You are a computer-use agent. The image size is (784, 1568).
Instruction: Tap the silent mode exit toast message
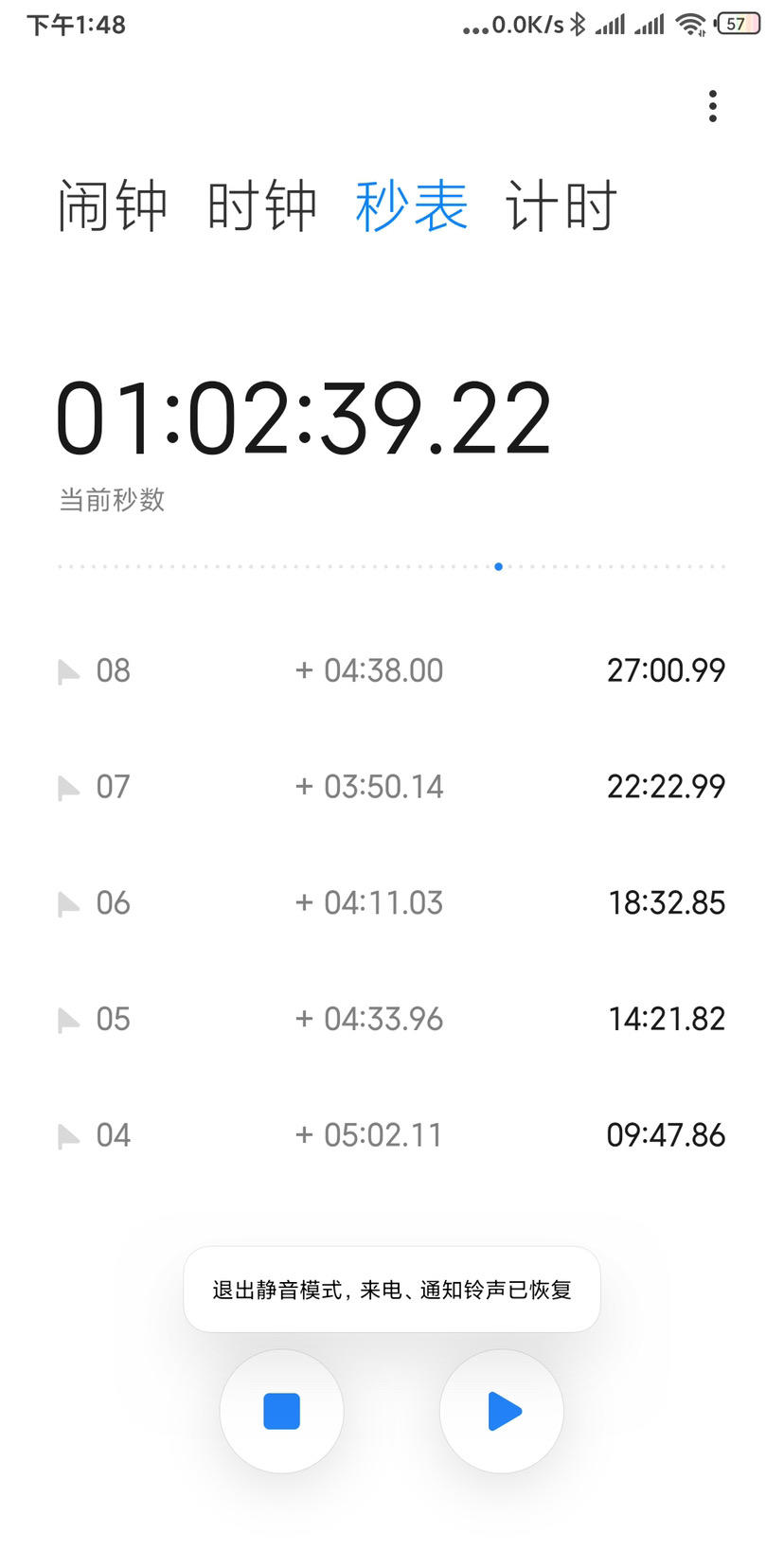click(392, 1290)
